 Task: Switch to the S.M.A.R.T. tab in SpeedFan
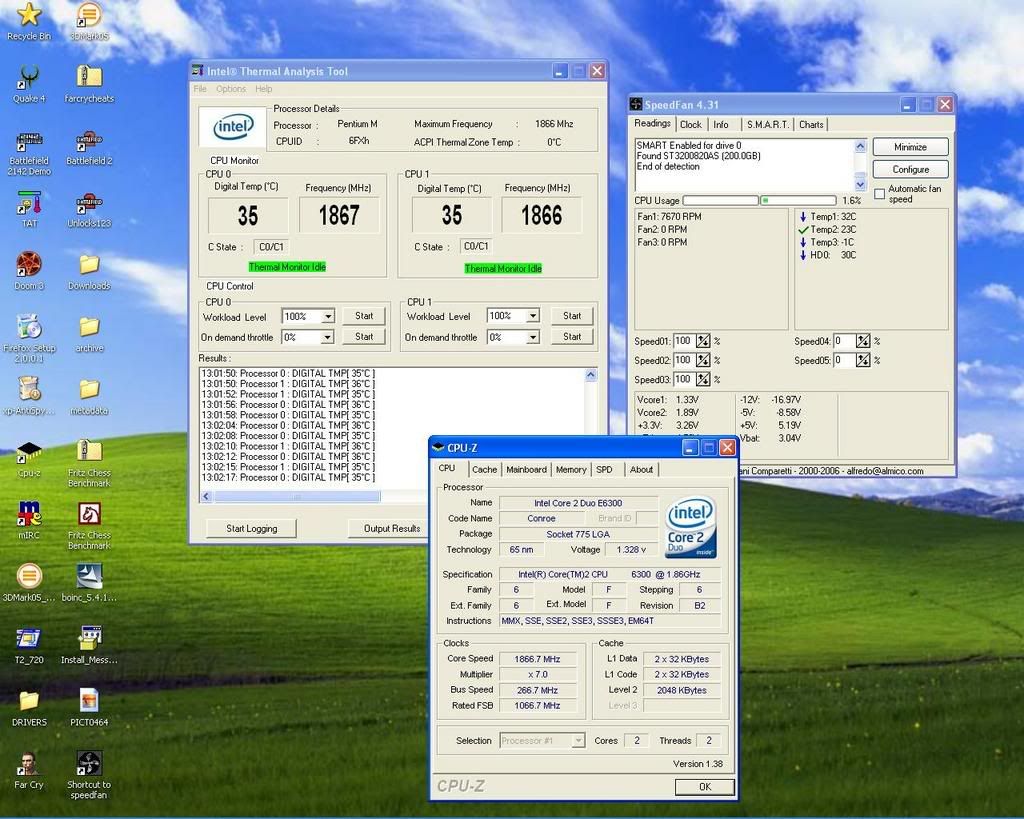tap(767, 124)
